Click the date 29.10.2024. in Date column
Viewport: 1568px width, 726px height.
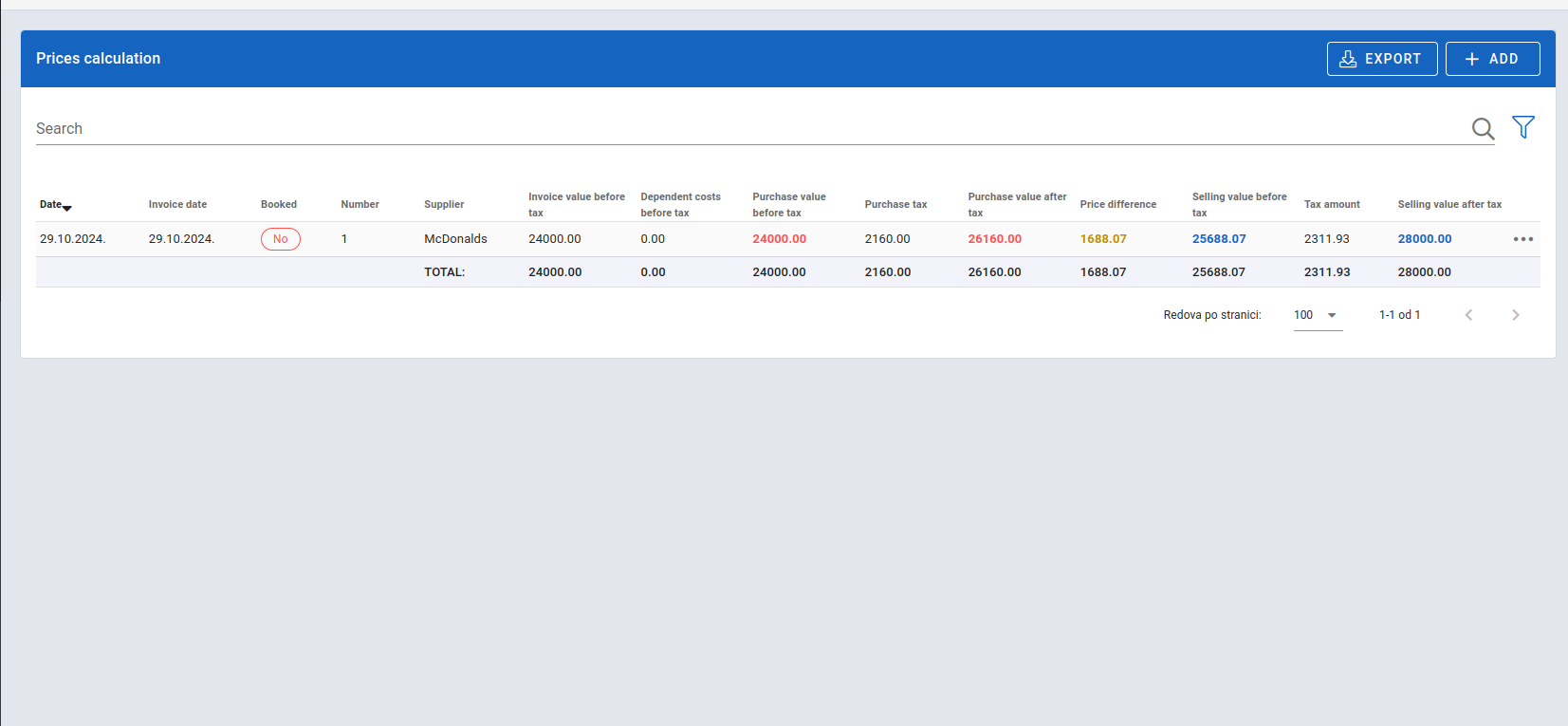click(73, 239)
